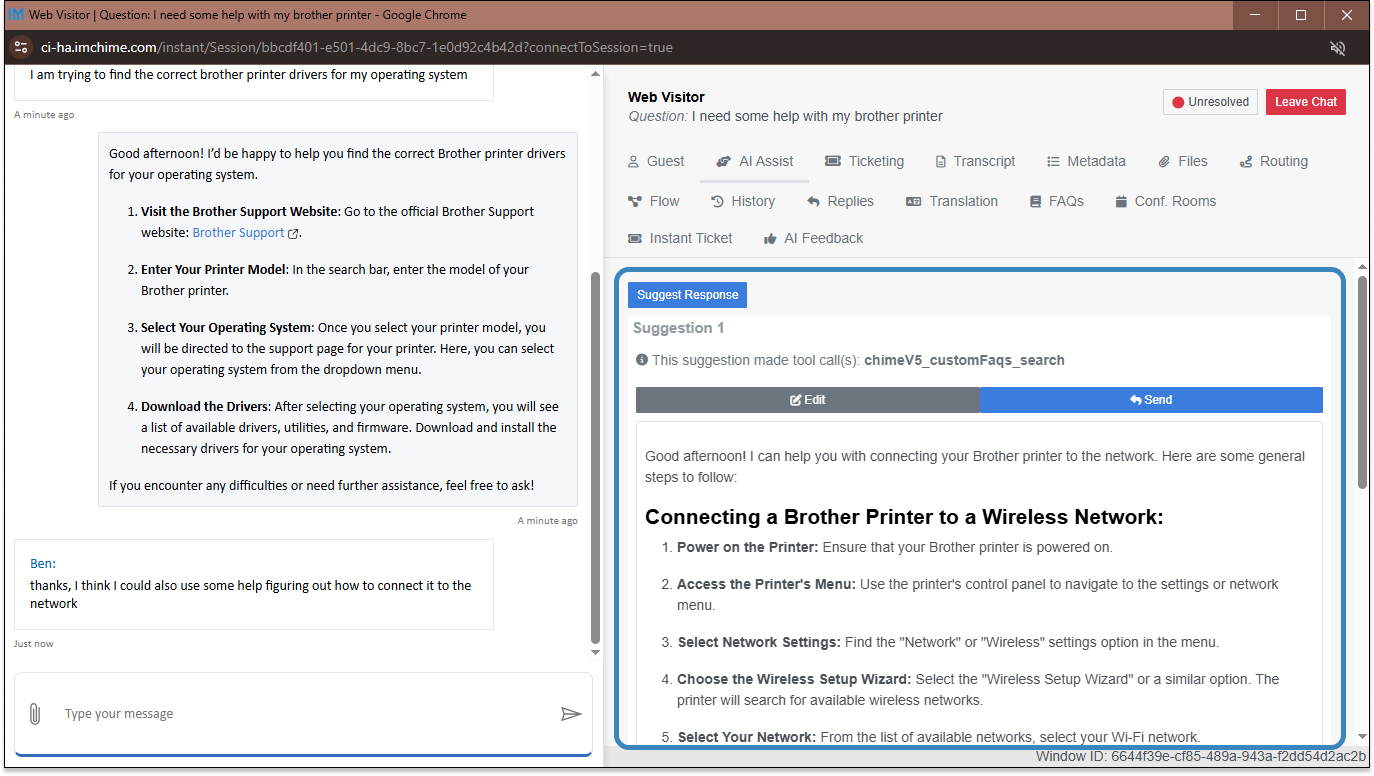Click the paperclip attachment icon
Viewport: 1374px width, 776px height.
[x=34, y=714]
